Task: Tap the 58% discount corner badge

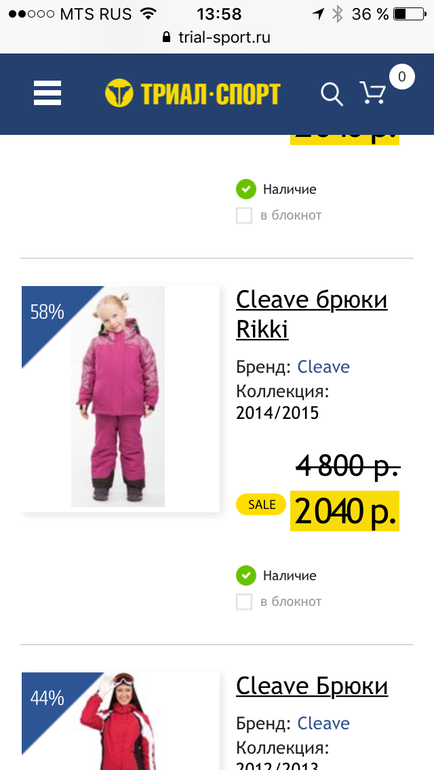Action: (47, 312)
